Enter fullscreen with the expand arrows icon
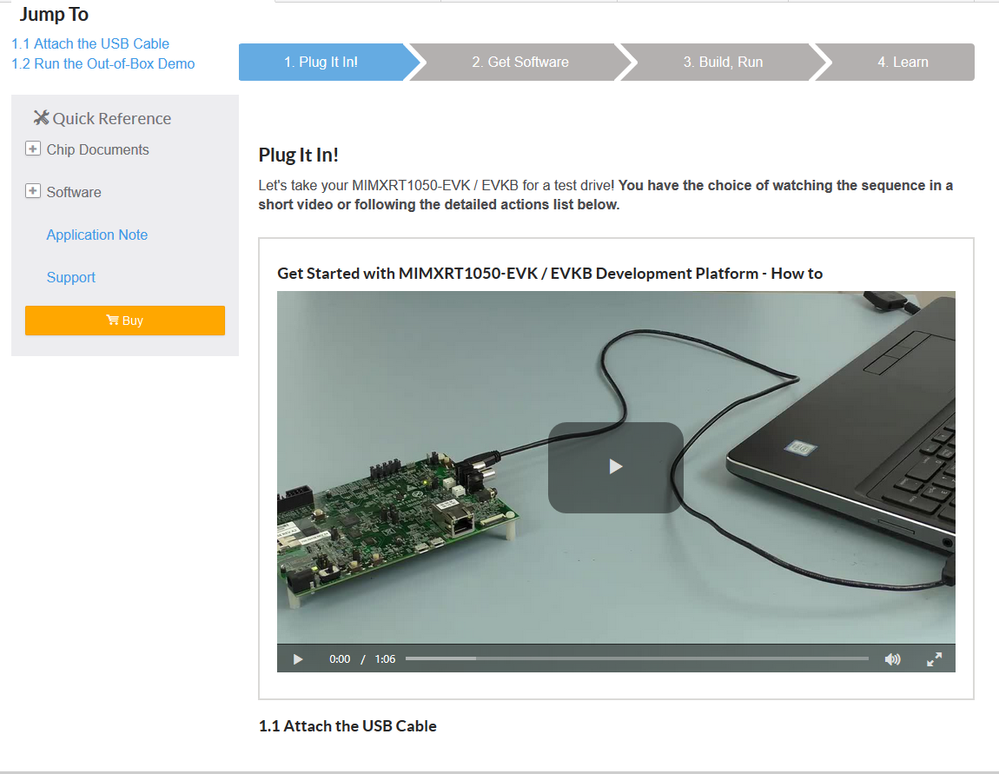999x774 pixels. 934,659
